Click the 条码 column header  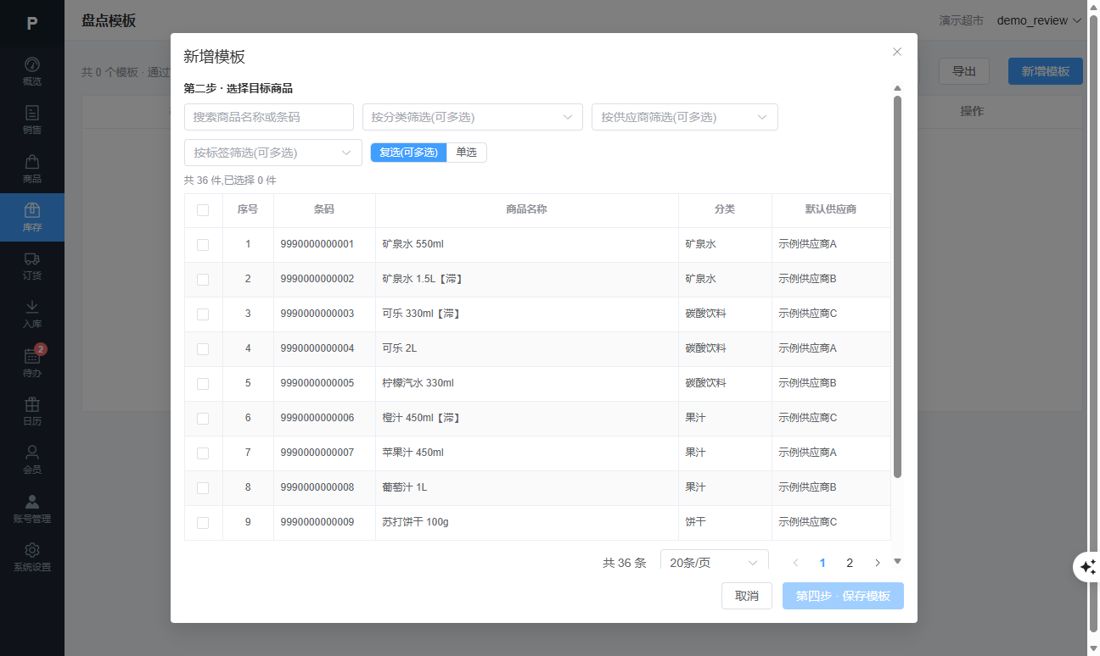(324, 209)
